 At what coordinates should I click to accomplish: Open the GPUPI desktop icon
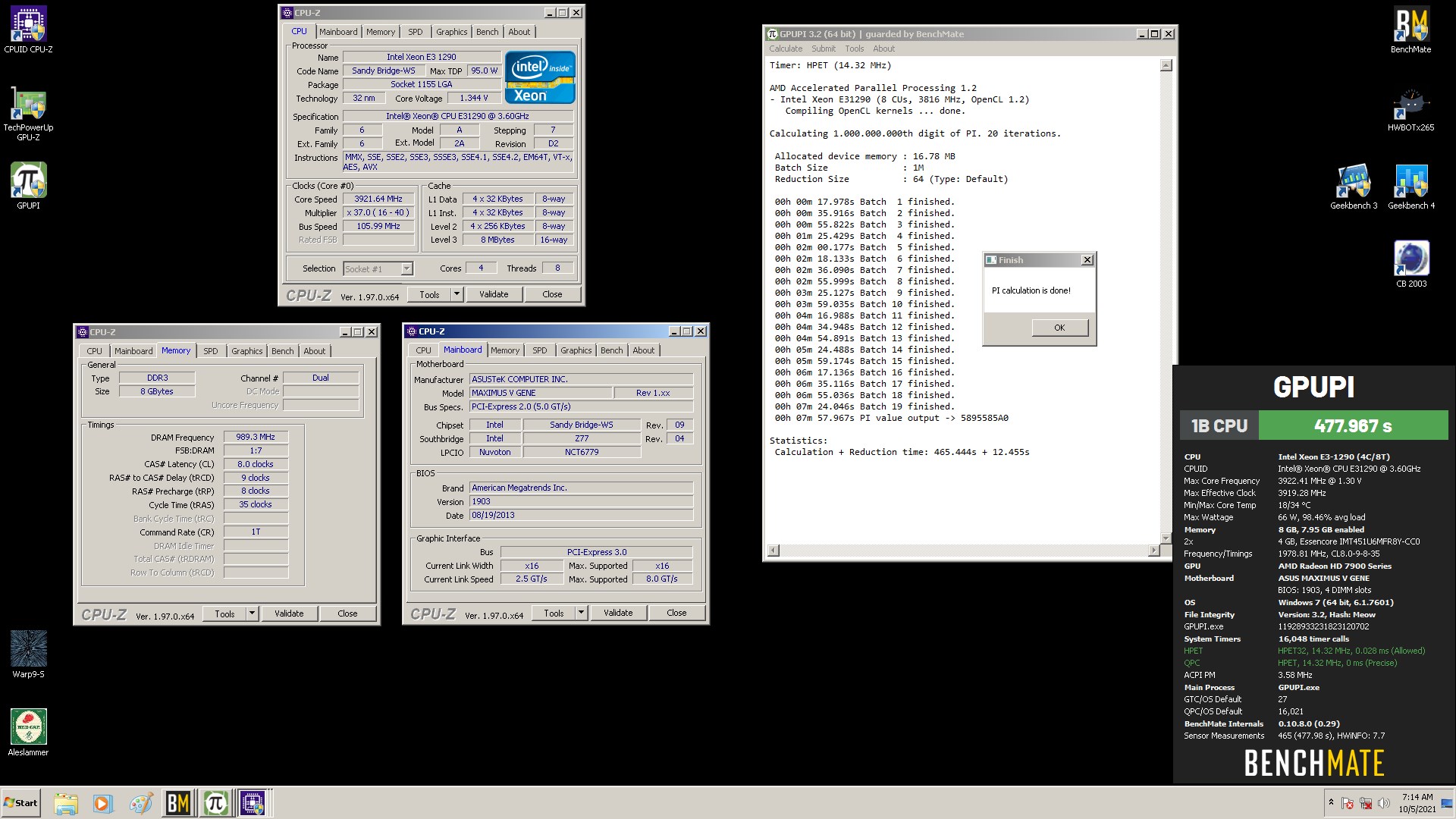pos(28,187)
